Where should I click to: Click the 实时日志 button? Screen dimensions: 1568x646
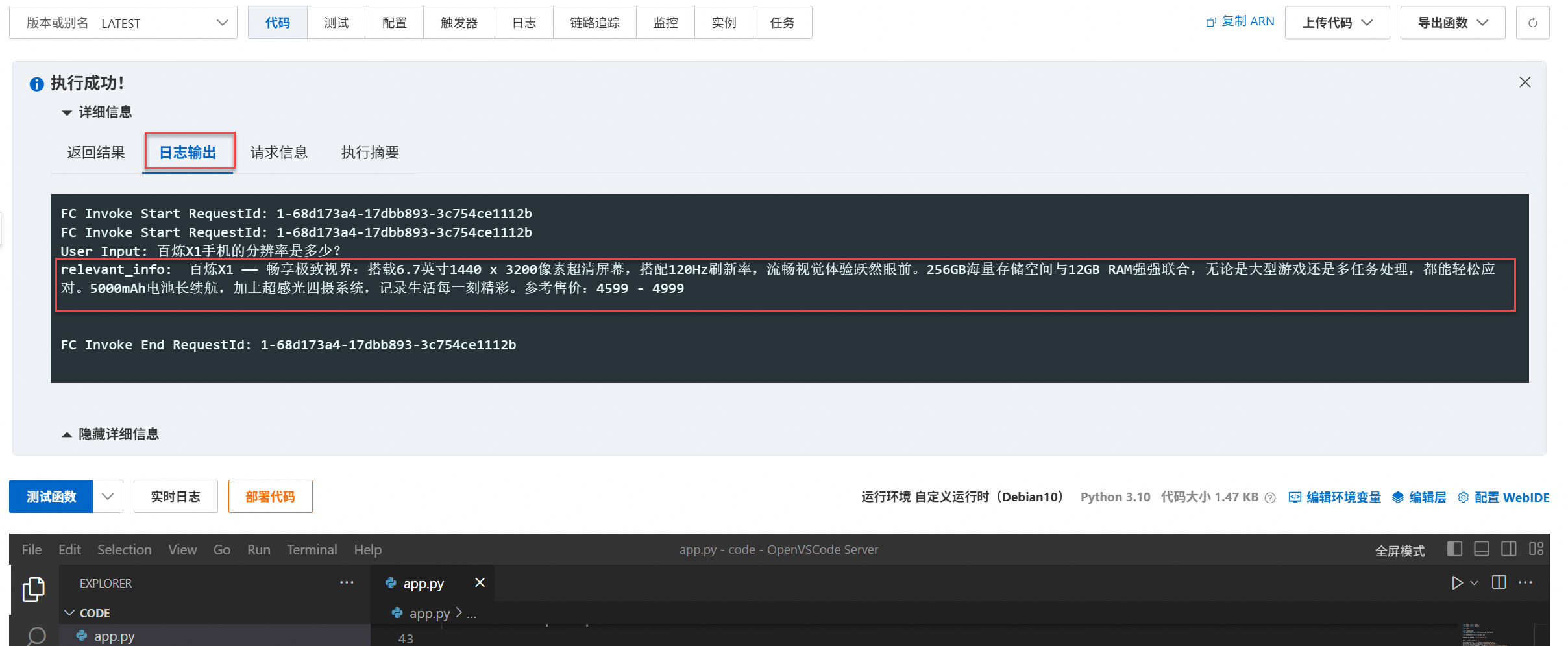pyautogui.click(x=176, y=497)
